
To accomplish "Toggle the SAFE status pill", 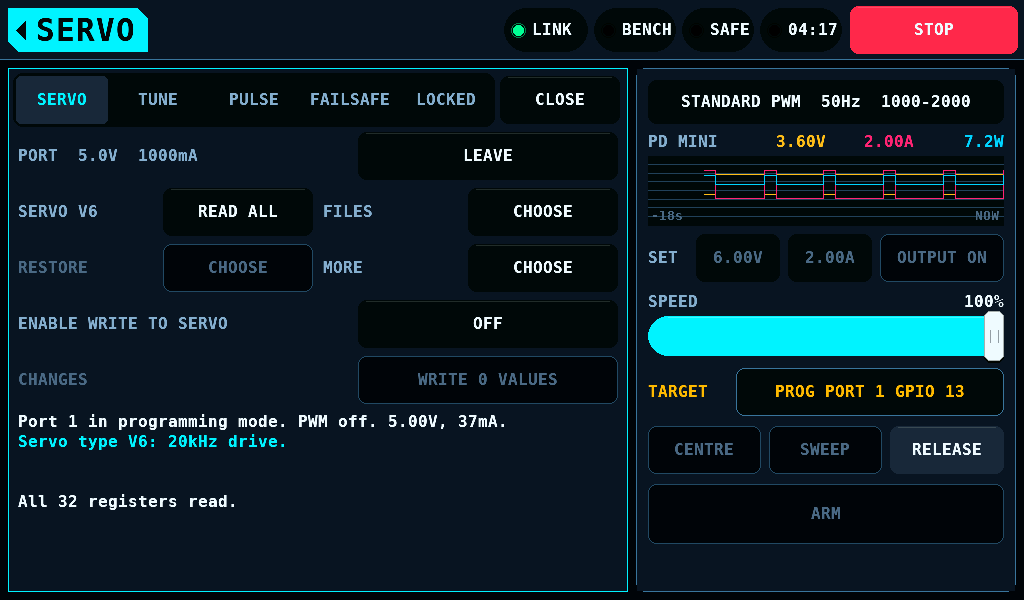I will tap(718, 30).
